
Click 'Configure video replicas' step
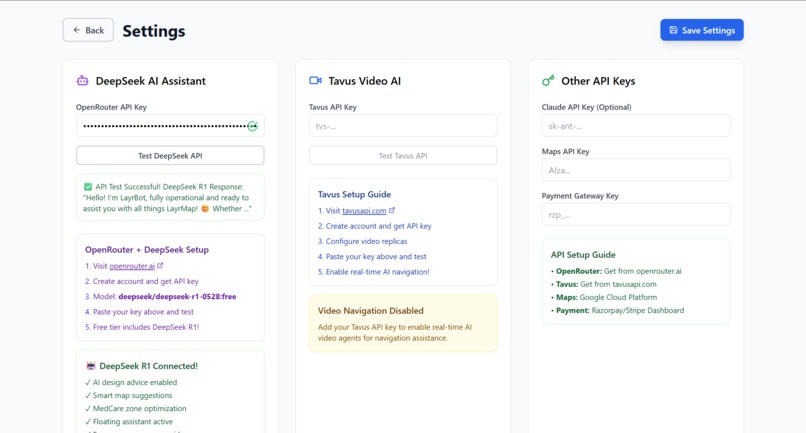click(x=362, y=241)
